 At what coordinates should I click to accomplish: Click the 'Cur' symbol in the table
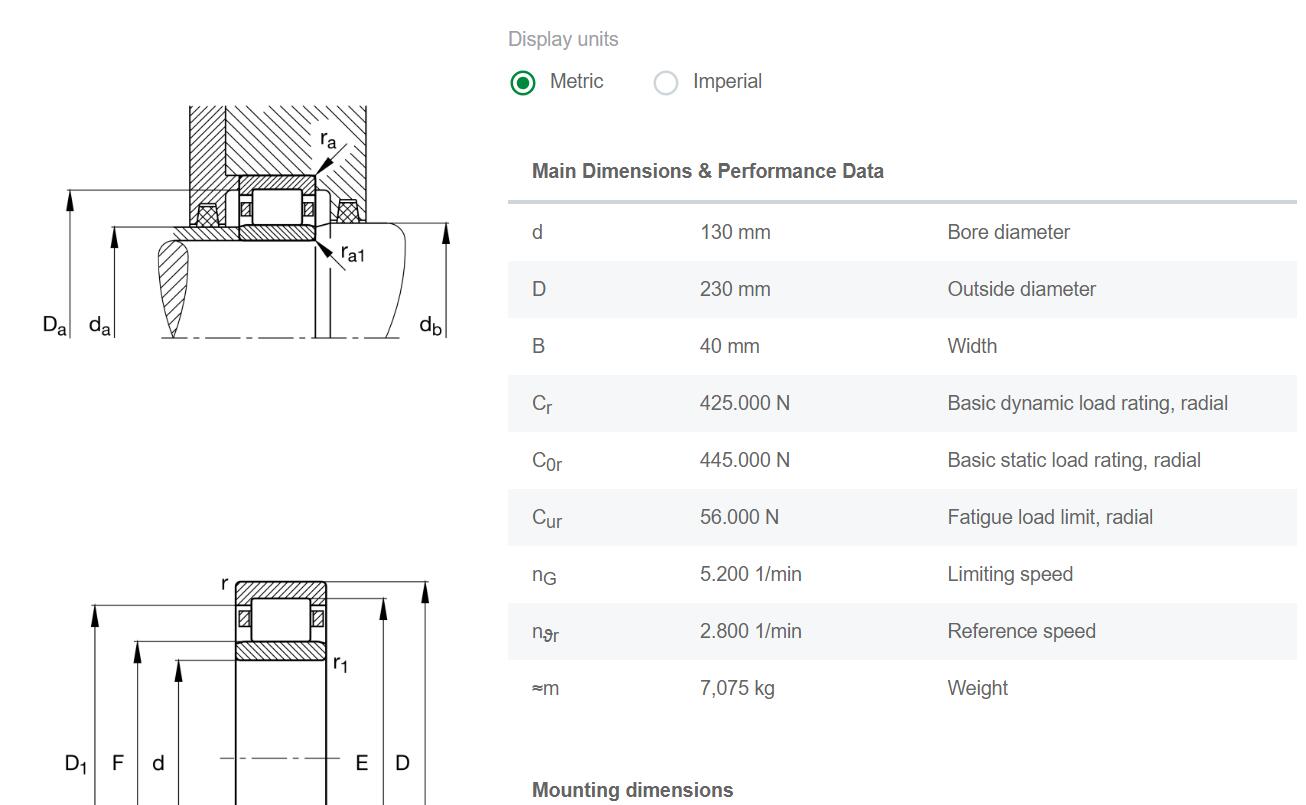(547, 518)
